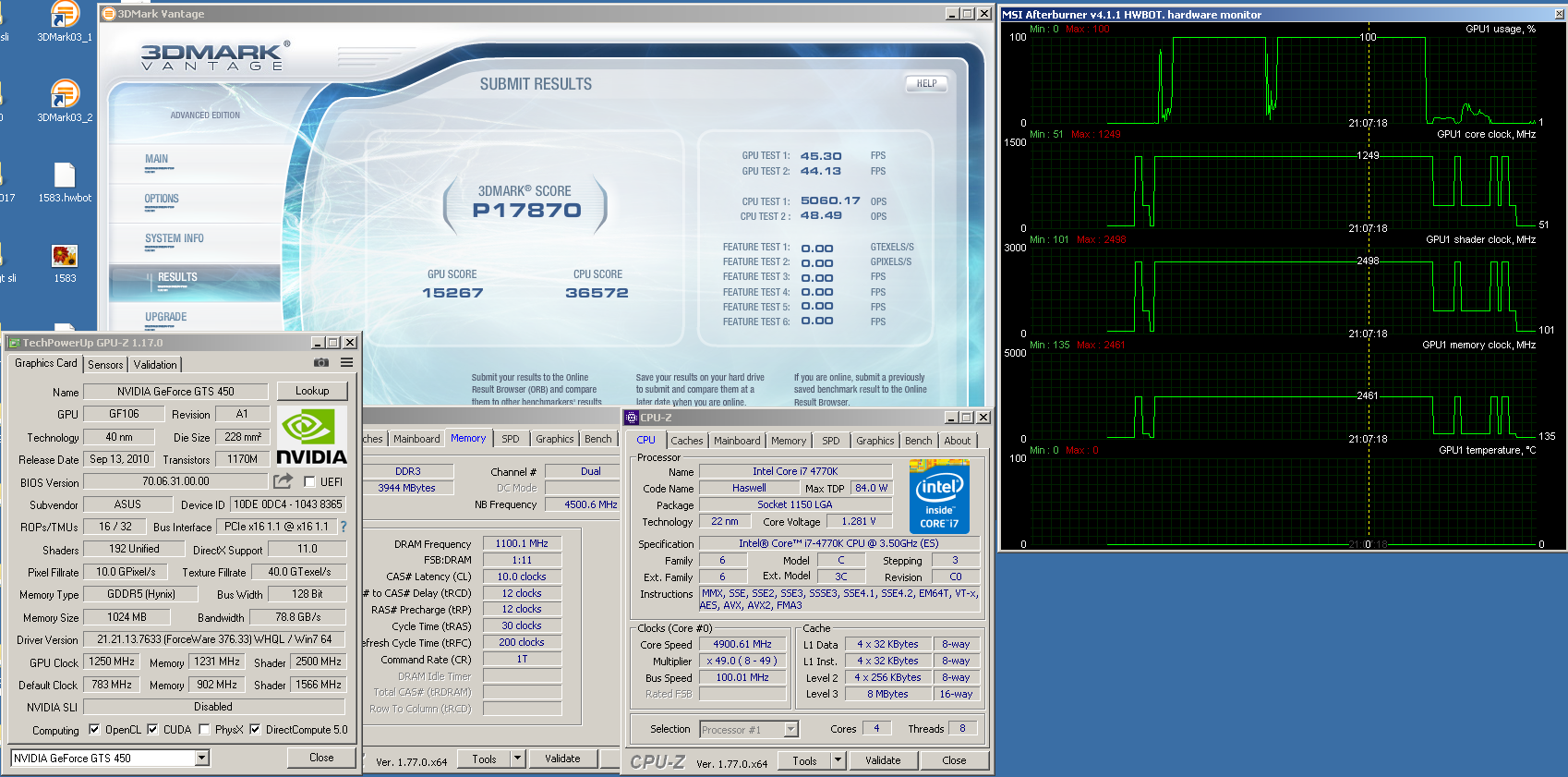Image resolution: width=1568 pixels, height=777 pixels.
Task: Open UPGRADE in 3DMark Vantage sidebar
Action: [x=166, y=317]
